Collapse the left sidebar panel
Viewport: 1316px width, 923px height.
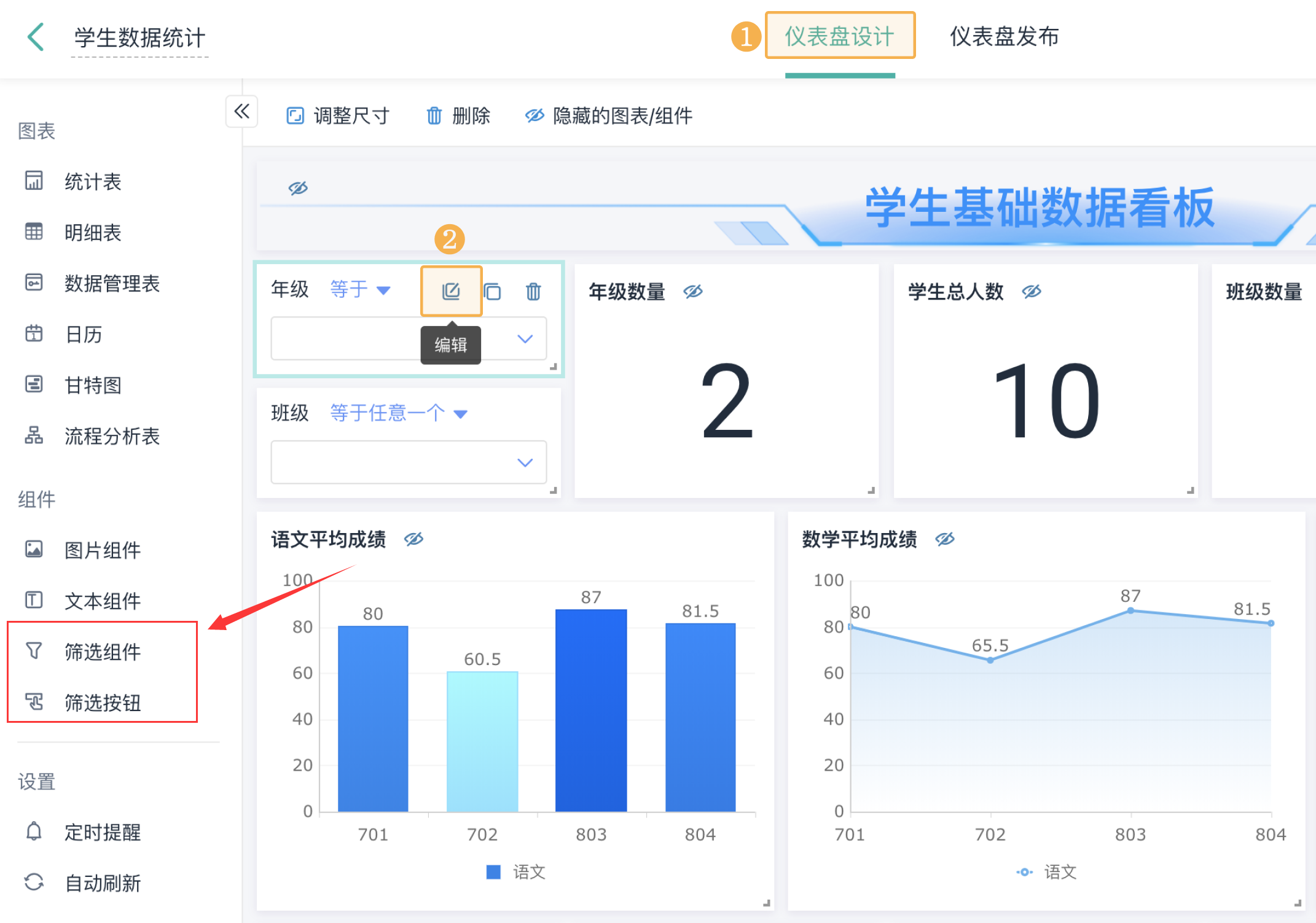click(x=241, y=112)
